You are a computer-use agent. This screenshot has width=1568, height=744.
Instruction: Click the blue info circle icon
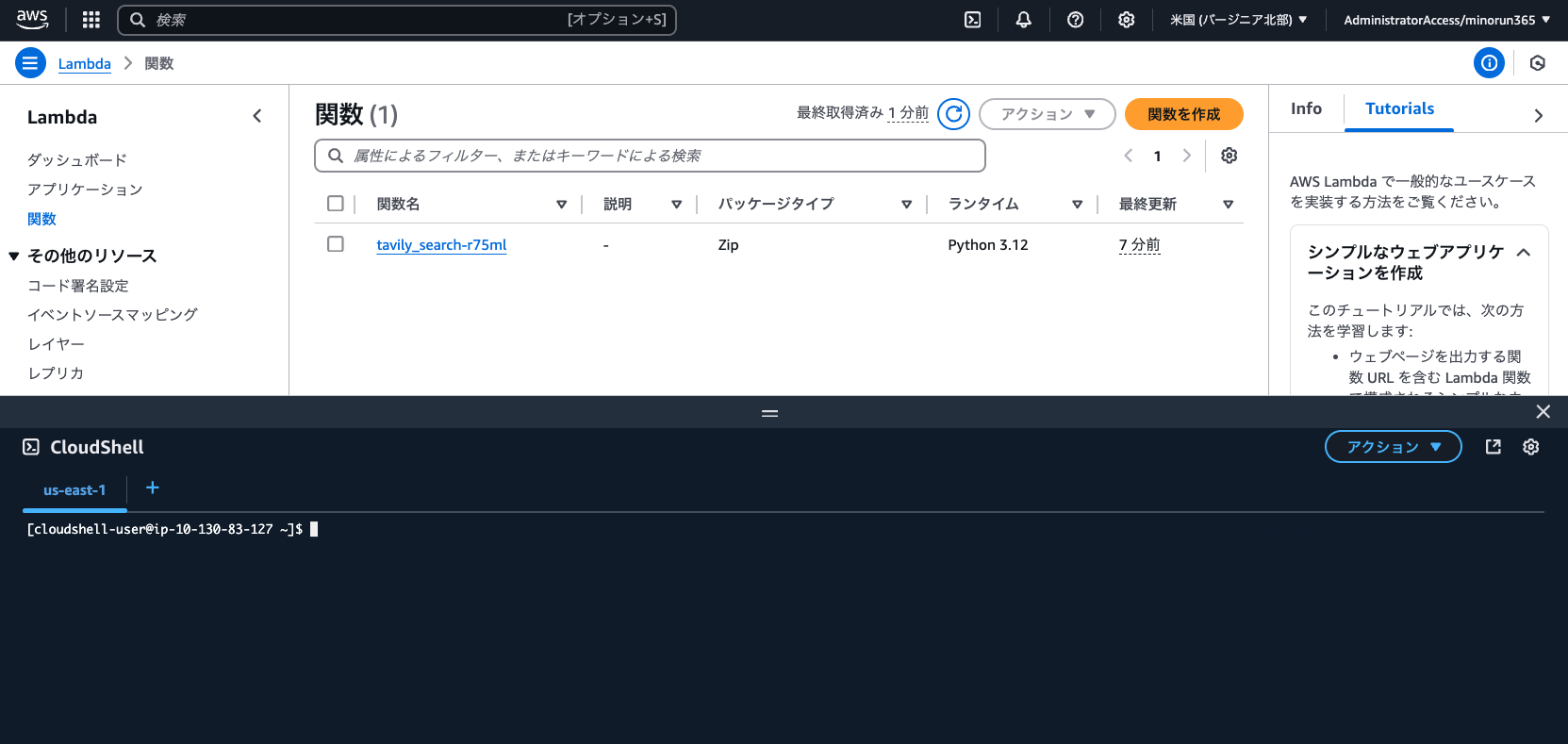1489,63
